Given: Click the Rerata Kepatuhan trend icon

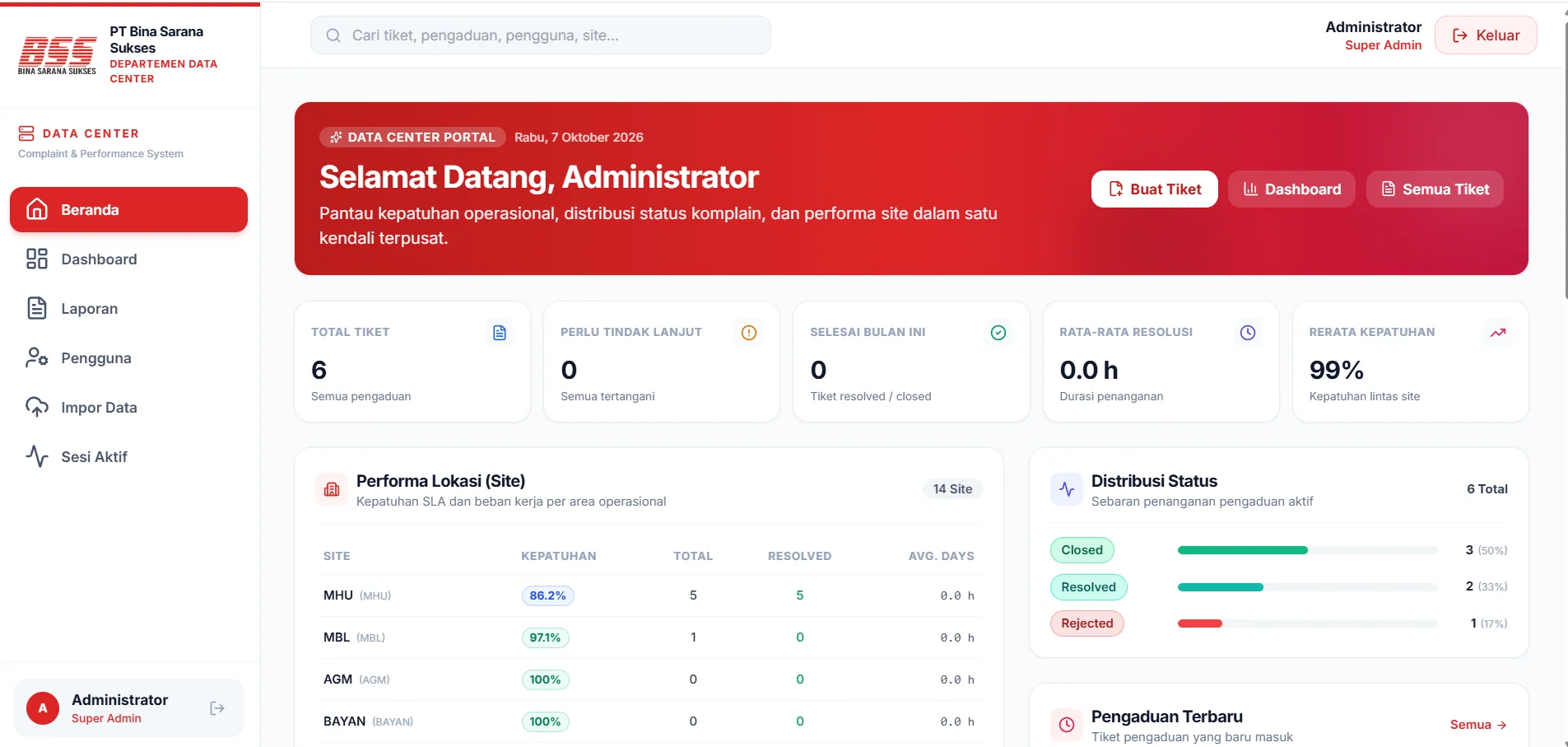Looking at the screenshot, I should click(x=1498, y=333).
